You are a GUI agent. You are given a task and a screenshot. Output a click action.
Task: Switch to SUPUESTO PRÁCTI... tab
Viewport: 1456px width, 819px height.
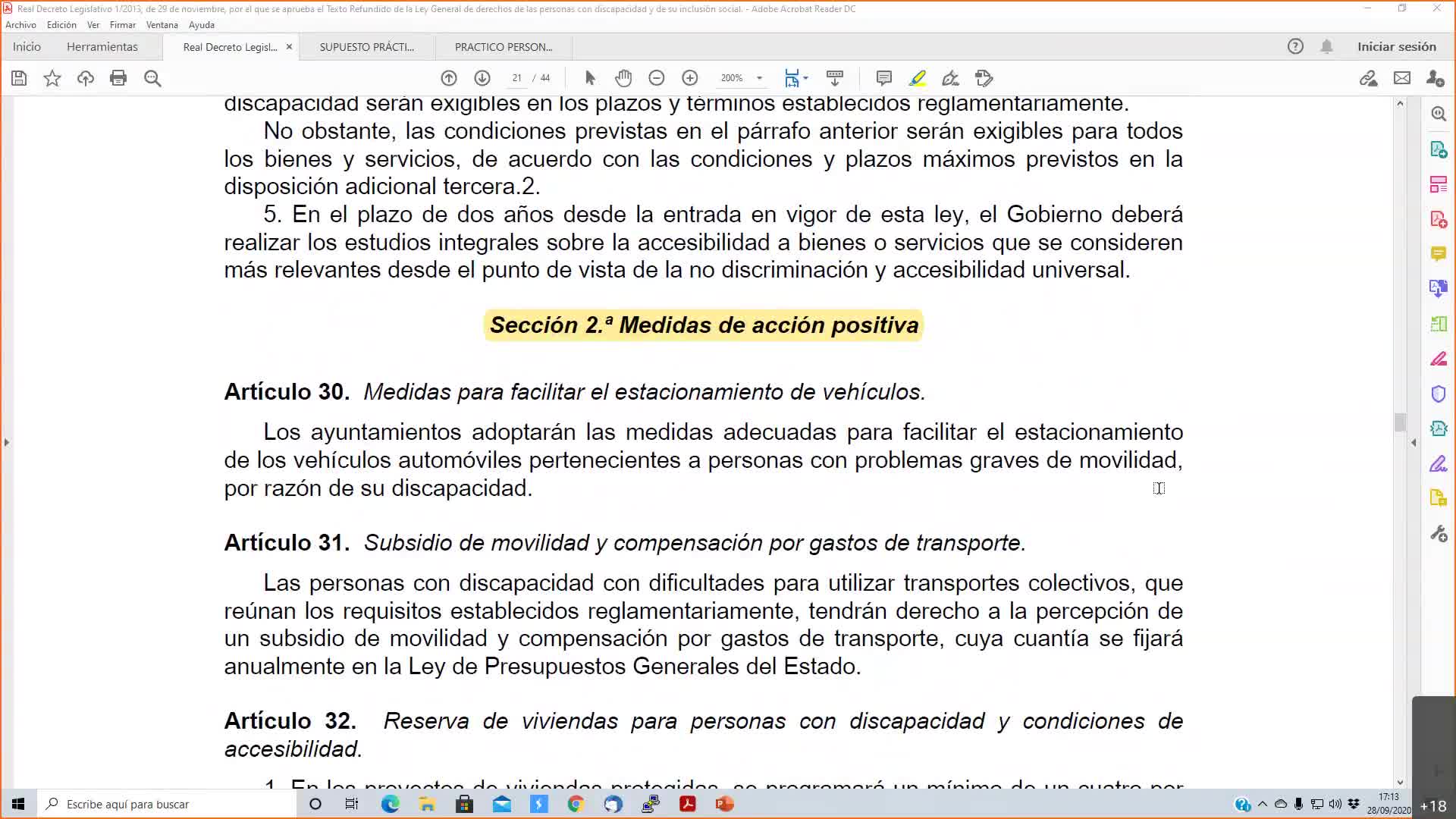pos(367,47)
